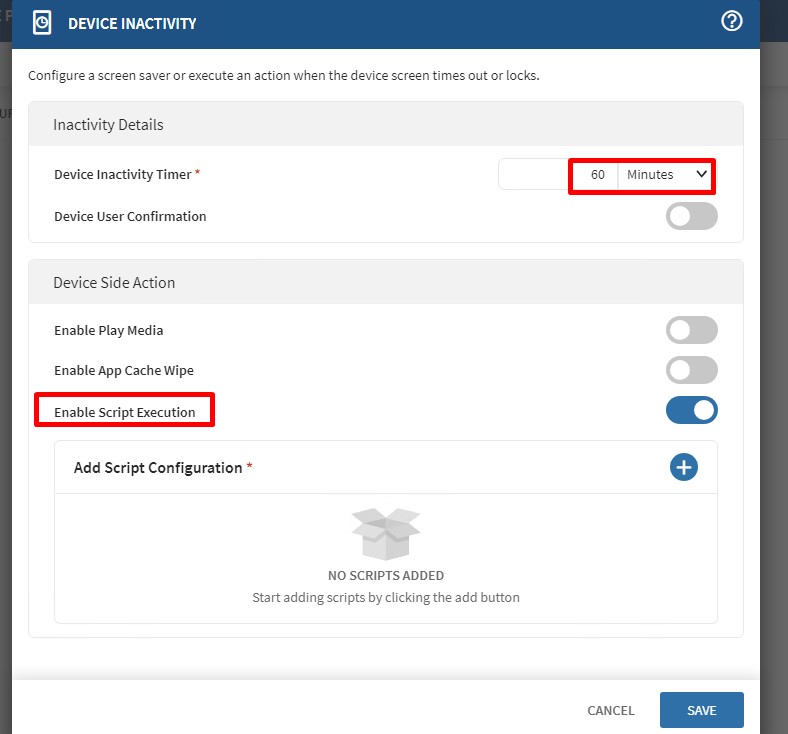Click the Enable App Cache Wipe label
This screenshot has height=734, width=788.
coord(124,370)
